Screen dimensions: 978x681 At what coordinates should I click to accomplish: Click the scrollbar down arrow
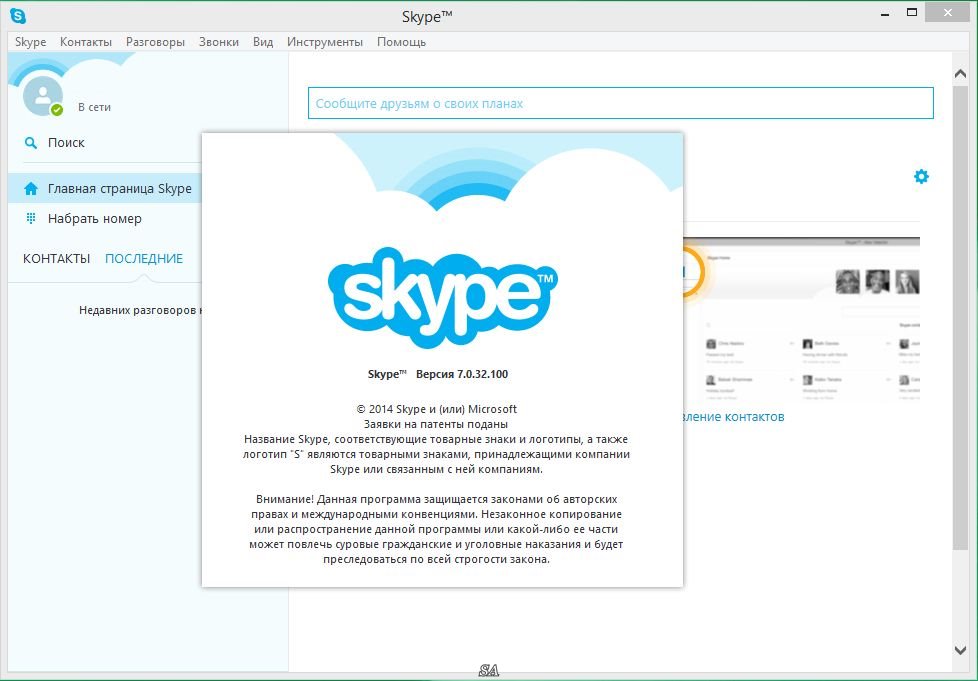[x=961, y=650]
